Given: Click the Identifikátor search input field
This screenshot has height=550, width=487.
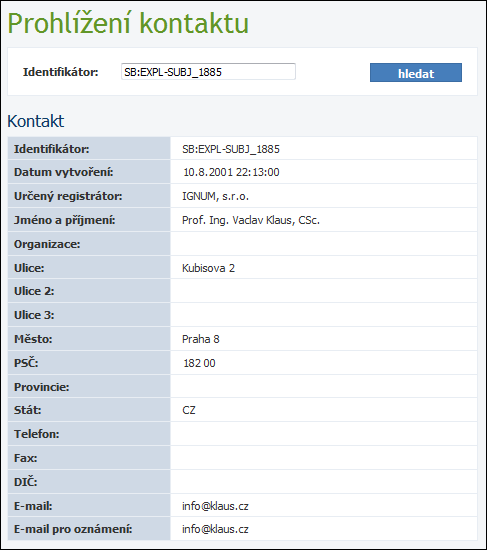Looking at the screenshot, I should tap(208, 72).
